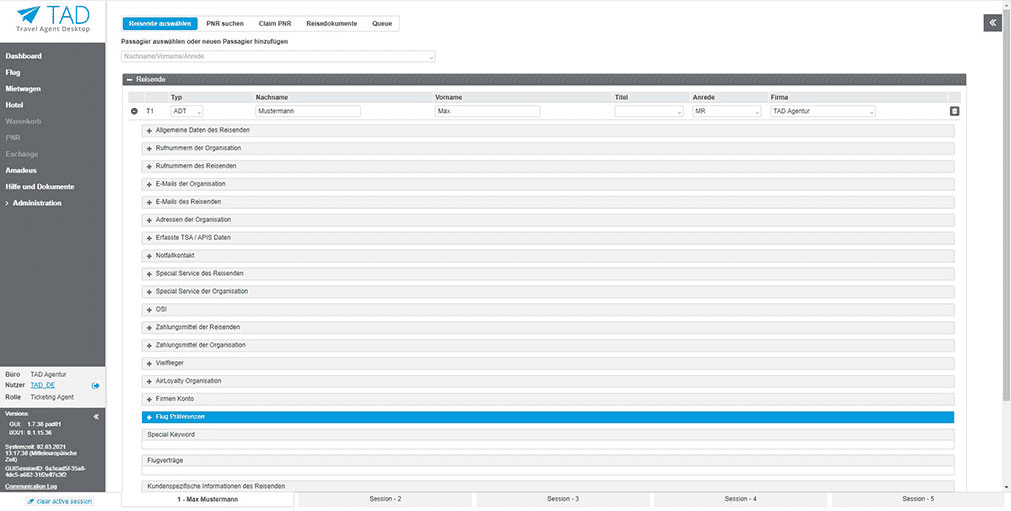Screen dimensions: 1011x511
Task: Click the minus icon on Reisende header
Action: (129, 79)
